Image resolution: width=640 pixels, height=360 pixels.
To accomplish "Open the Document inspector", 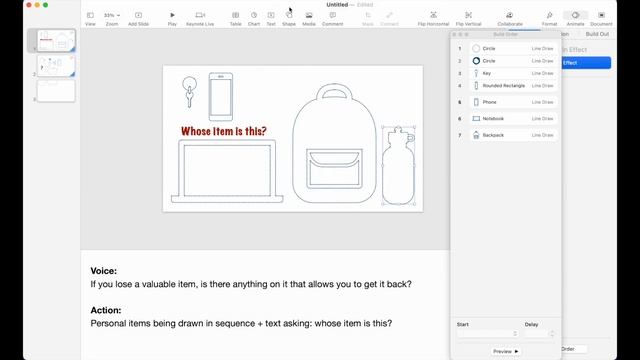I will point(601,19).
